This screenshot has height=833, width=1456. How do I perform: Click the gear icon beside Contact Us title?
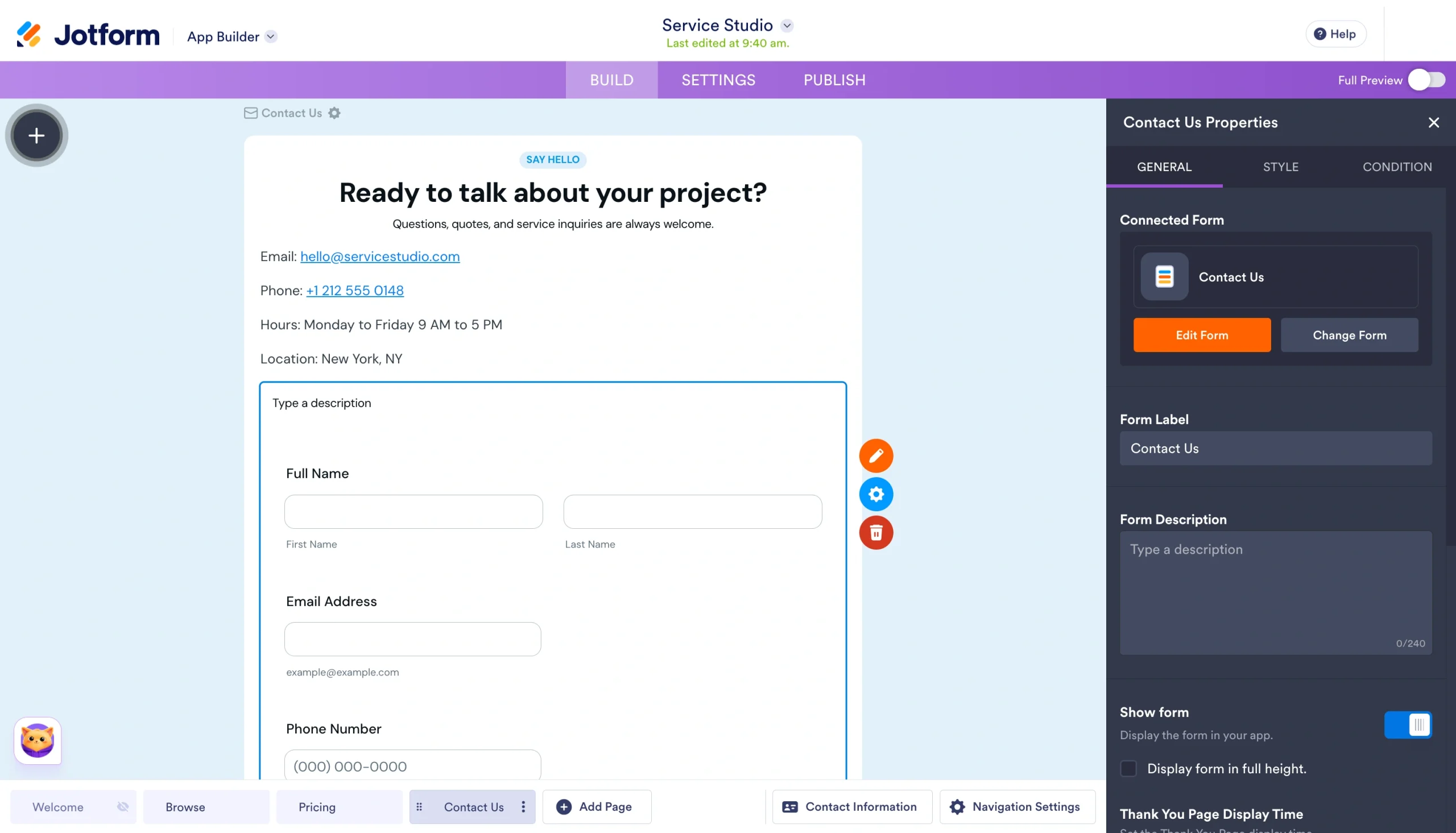pyautogui.click(x=334, y=113)
